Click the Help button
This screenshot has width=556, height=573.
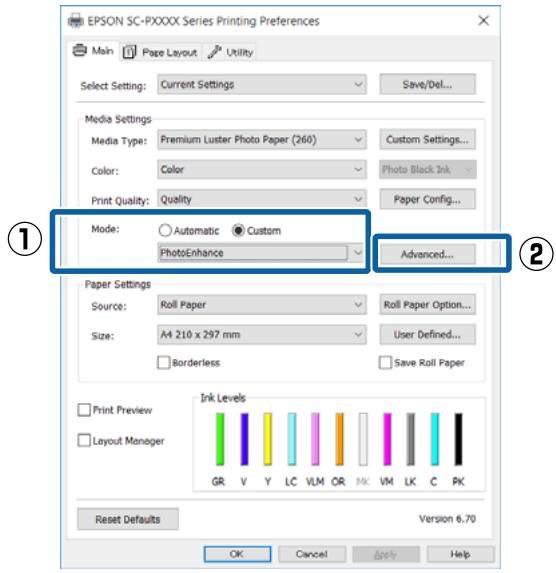(x=460, y=554)
